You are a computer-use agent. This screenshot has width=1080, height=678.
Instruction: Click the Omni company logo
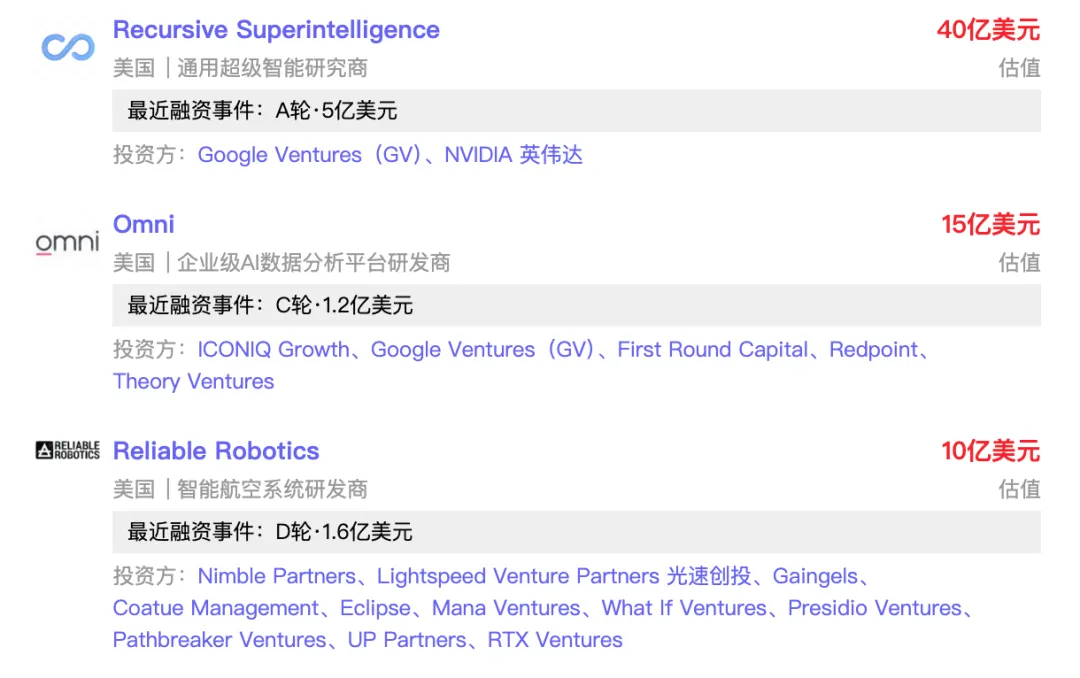[68, 242]
